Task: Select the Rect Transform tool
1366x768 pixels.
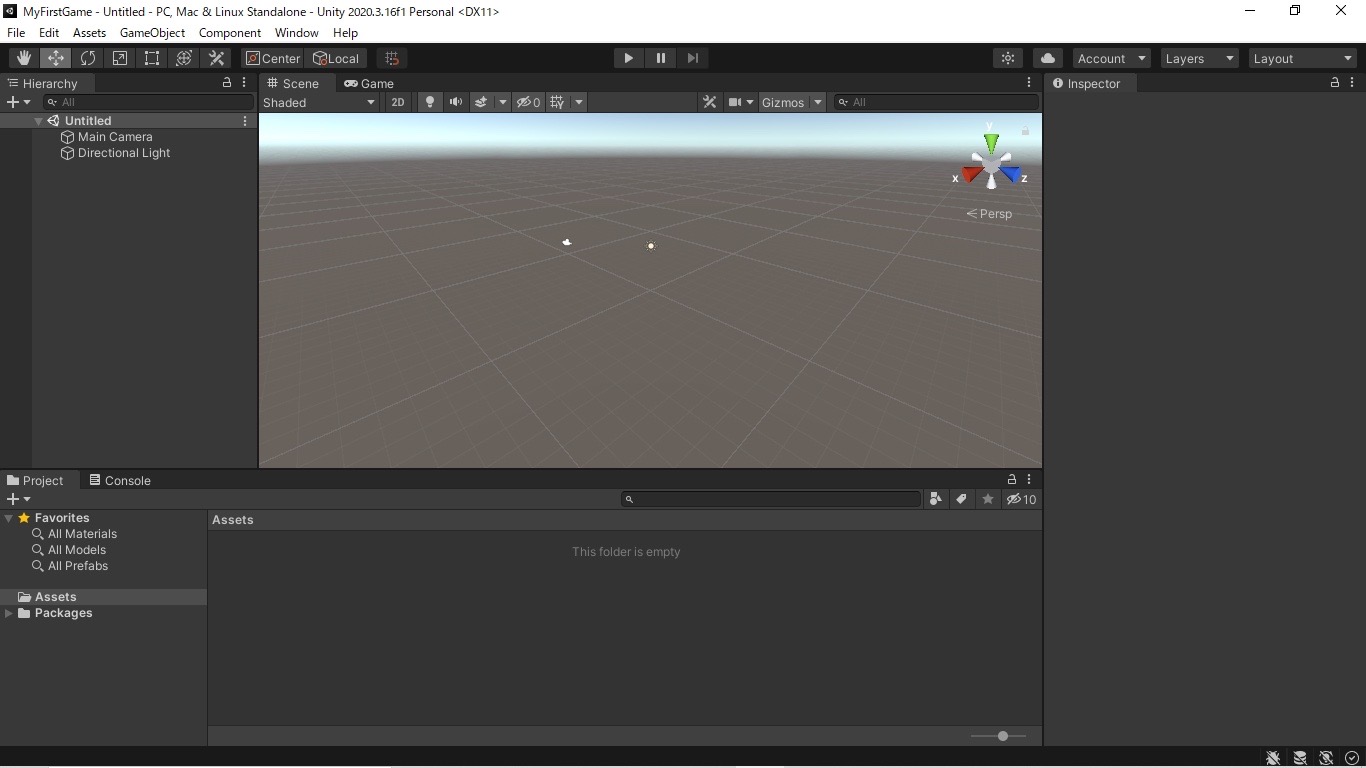Action: tap(151, 58)
